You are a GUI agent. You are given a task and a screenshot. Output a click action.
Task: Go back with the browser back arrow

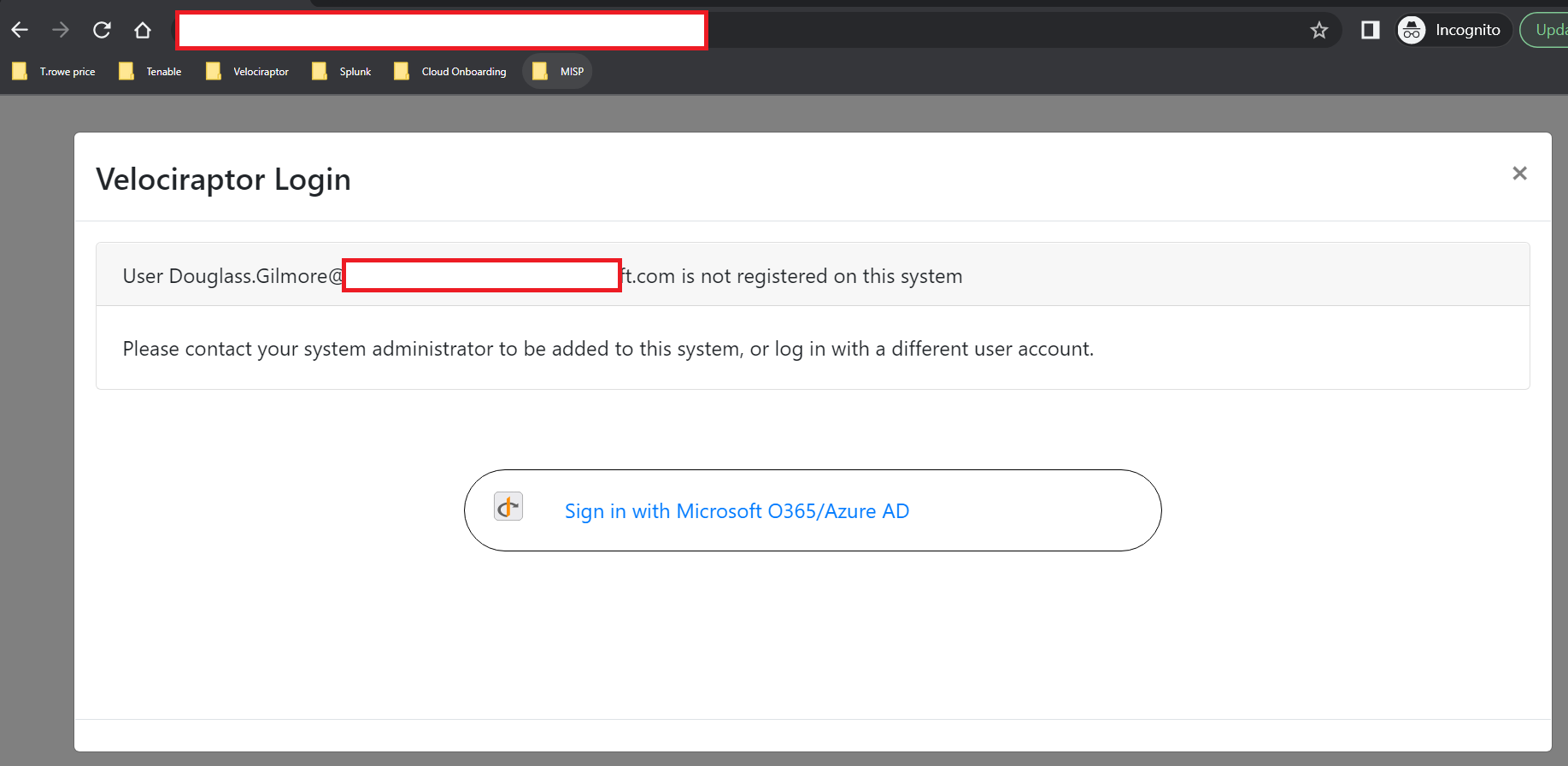20,30
